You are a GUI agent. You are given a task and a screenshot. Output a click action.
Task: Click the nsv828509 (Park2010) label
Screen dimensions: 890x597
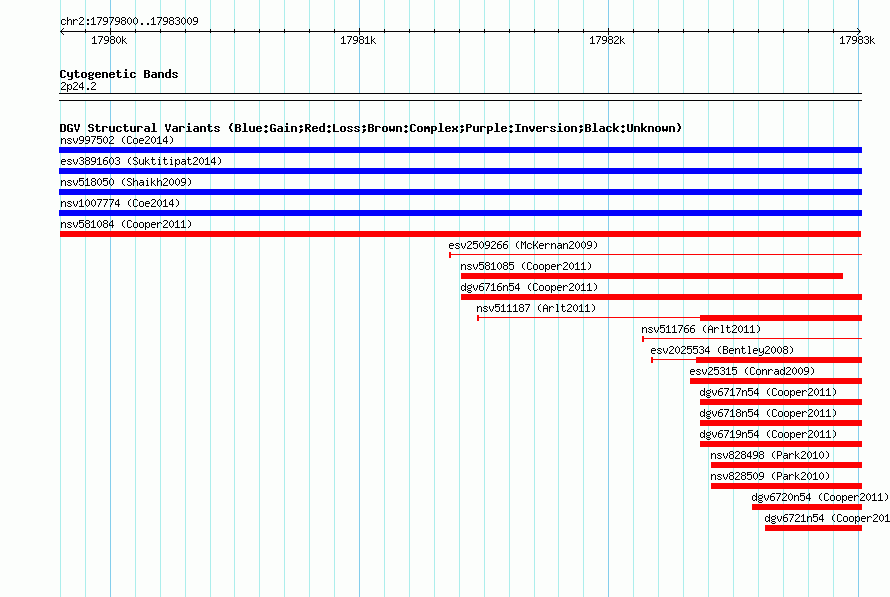[x=770, y=476]
